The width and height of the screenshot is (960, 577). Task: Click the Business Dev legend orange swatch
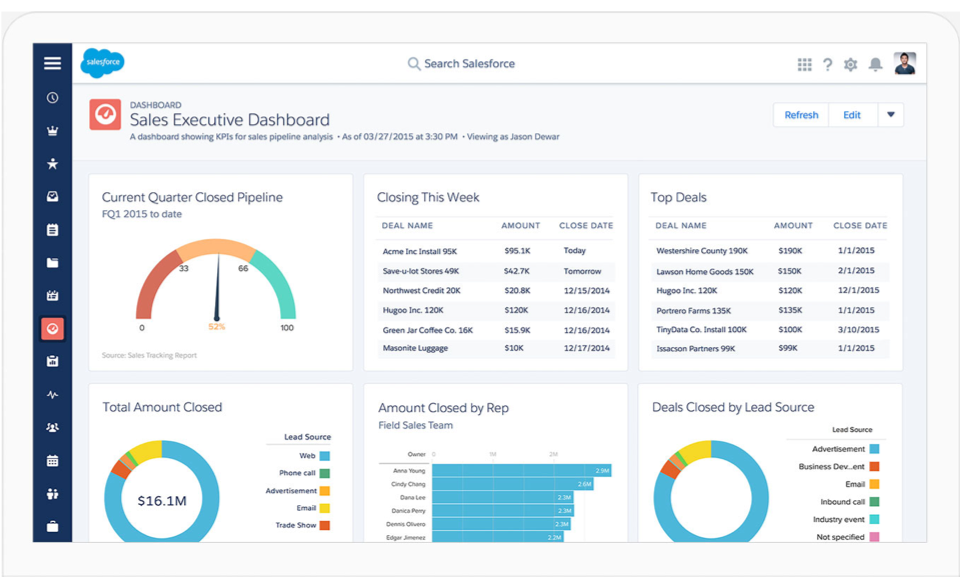click(x=874, y=466)
